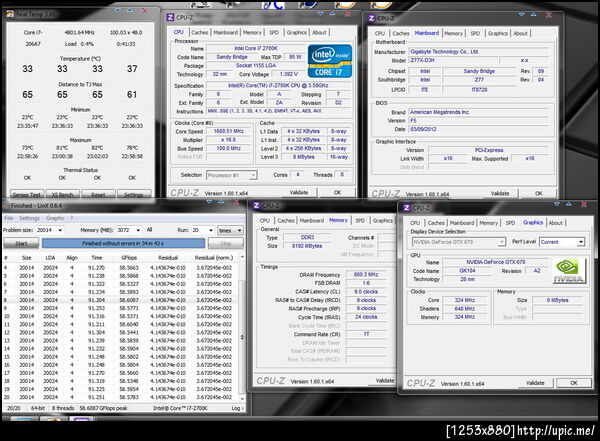Screen dimensions: 600x441
Task: Click Log link in LinX status bar
Action: point(237,408)
